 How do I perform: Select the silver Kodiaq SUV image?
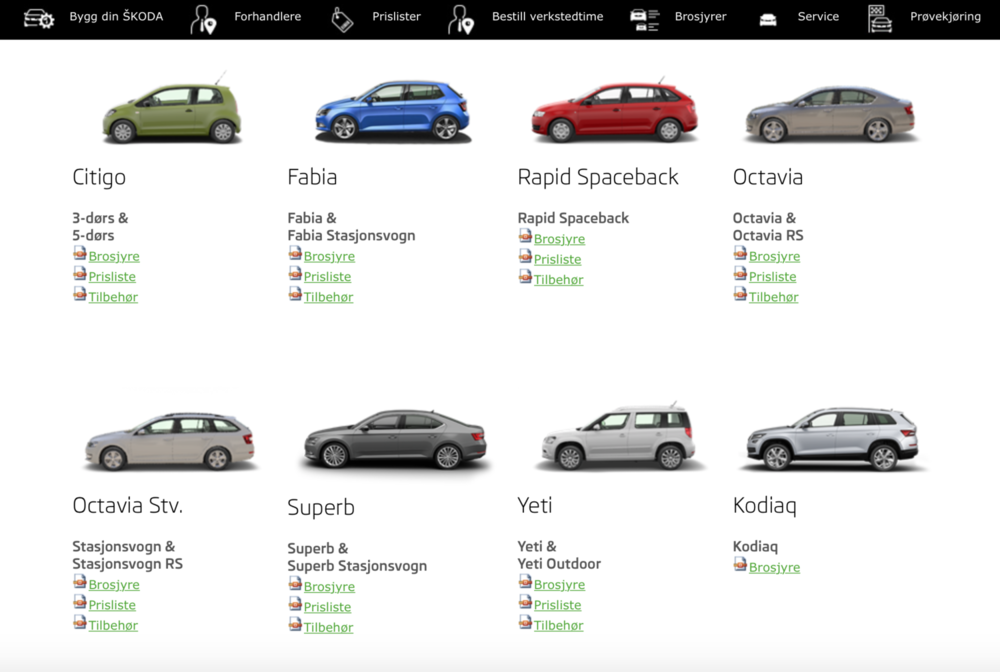[x=832, y=438]
